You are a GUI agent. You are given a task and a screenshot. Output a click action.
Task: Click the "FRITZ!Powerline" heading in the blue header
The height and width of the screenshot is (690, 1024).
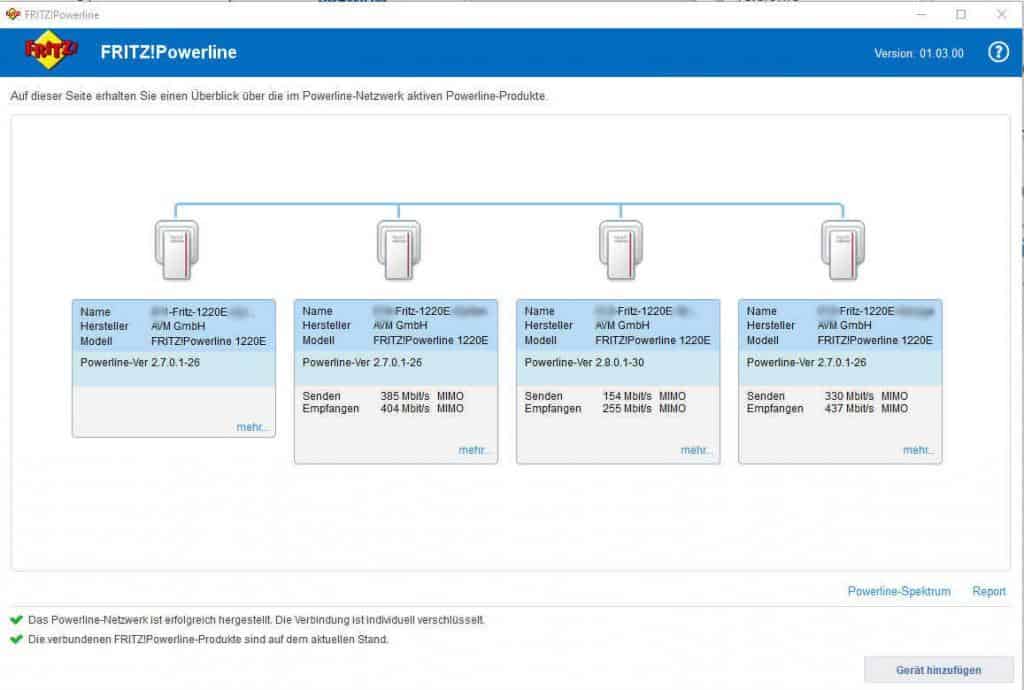point(168,52)
